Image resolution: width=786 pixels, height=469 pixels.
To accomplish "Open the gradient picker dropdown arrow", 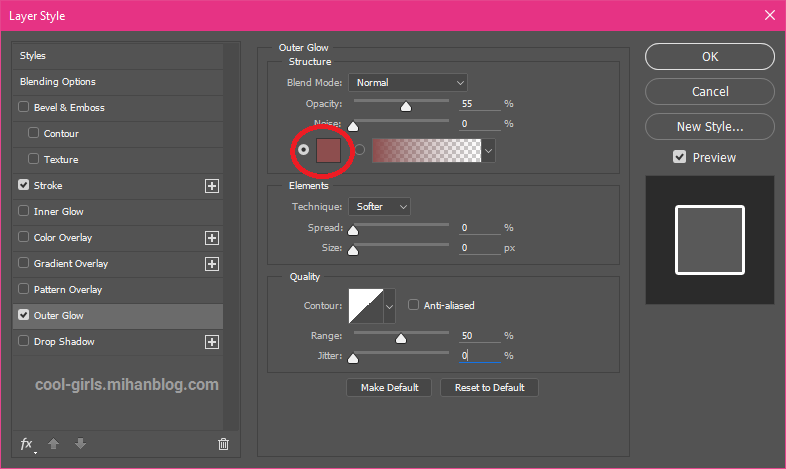I will (488, 150).
